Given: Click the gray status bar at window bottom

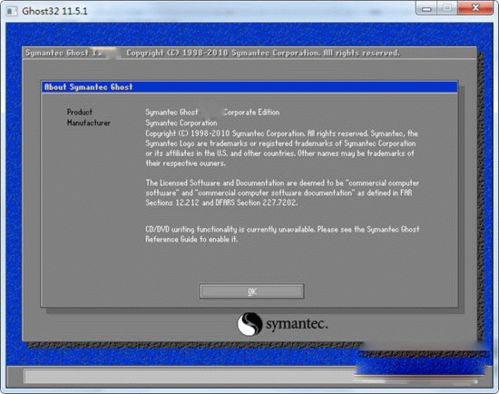Looking at the screenshot, I should coord(249,376).
